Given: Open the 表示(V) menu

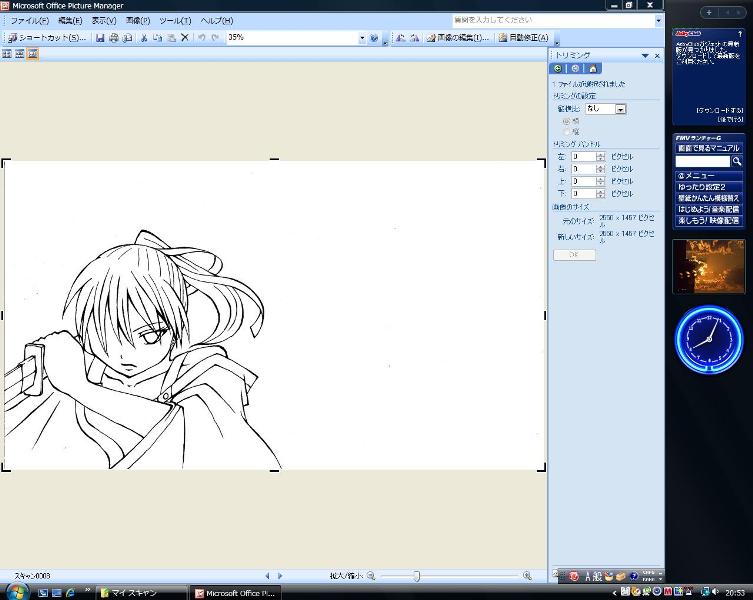Looking at the screenshot, I should pyautogui.click(x=104, y=21).
